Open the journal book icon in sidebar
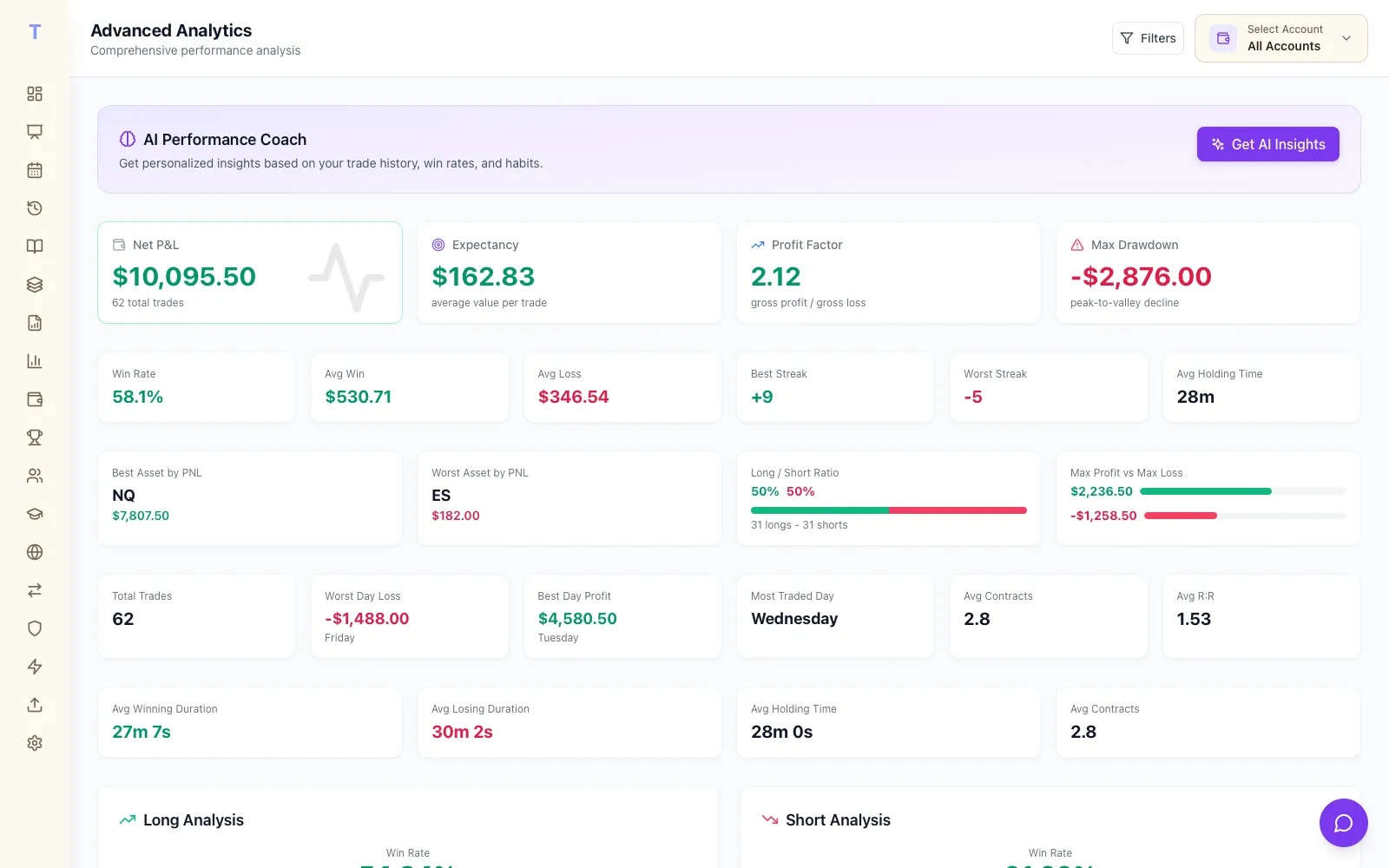The height and width of the screenshot is (868, 1389). click(x=35, y=247)
